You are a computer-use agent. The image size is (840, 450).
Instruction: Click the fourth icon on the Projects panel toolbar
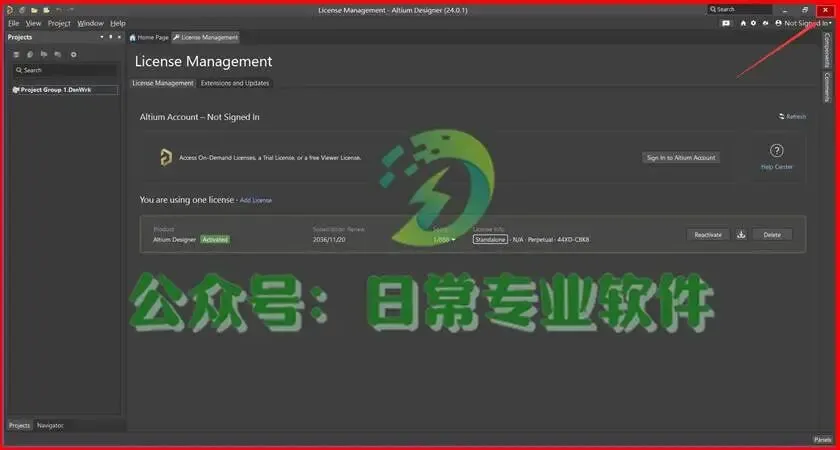58,54
